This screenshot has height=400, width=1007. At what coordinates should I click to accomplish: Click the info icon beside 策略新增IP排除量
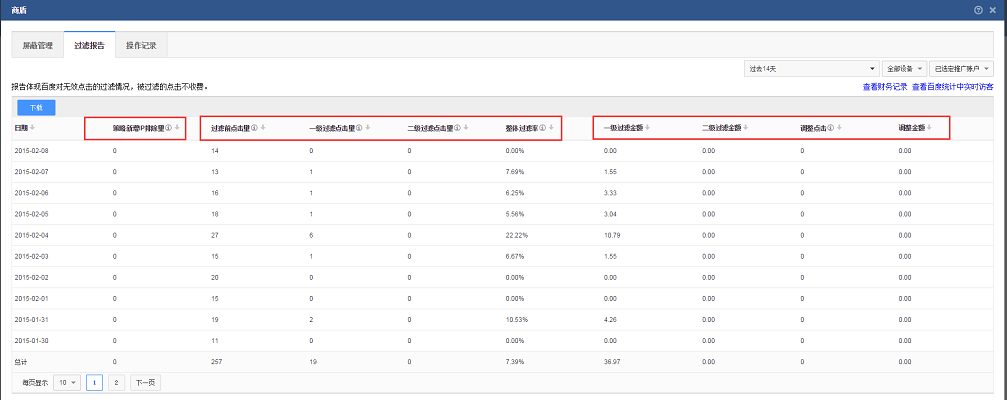(x=169, y=128)
